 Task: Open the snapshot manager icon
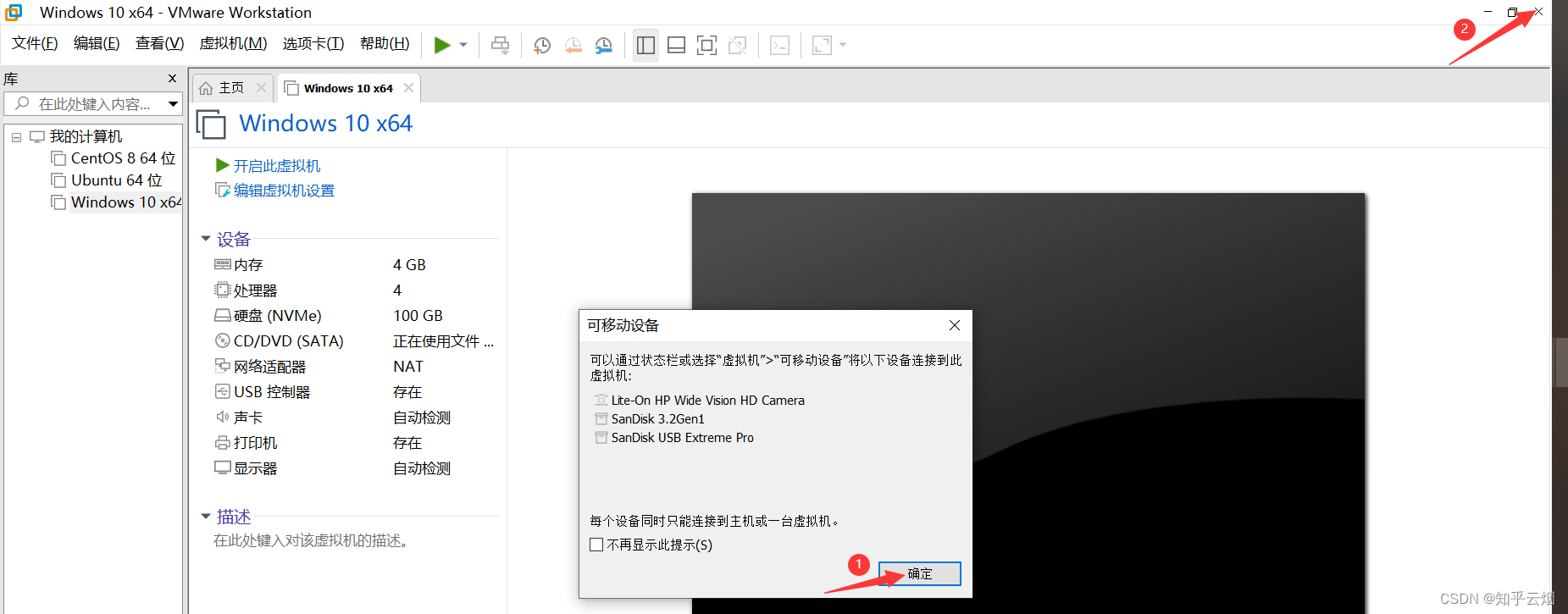(604, 45)
